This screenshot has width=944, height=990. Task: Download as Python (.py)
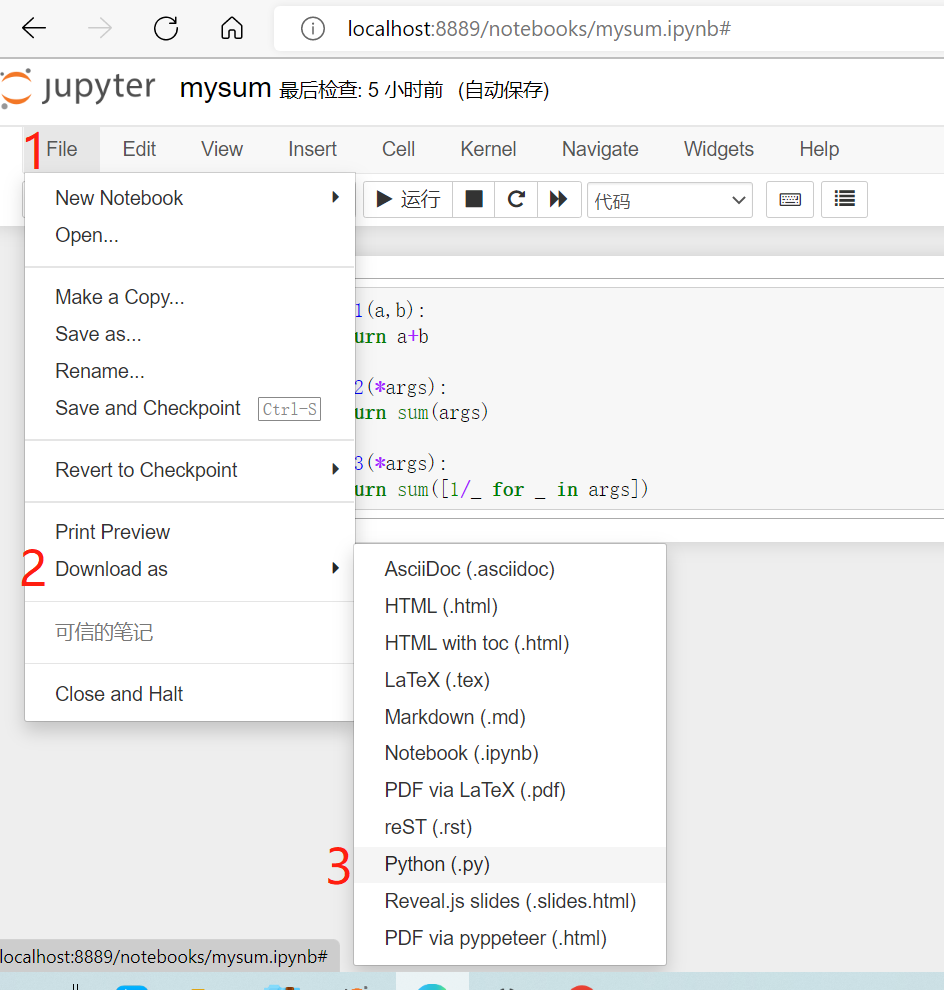(510, 864)
